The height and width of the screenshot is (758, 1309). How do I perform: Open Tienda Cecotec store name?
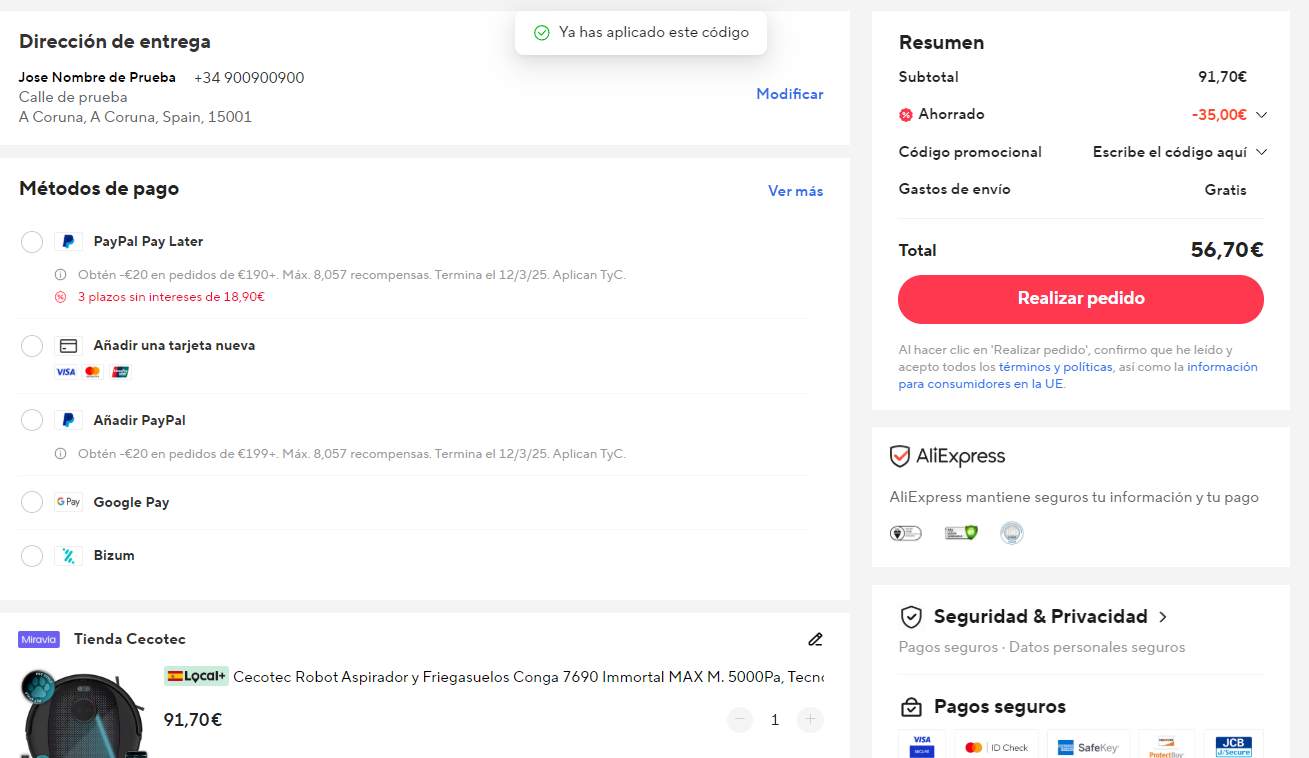pos(130,639)
